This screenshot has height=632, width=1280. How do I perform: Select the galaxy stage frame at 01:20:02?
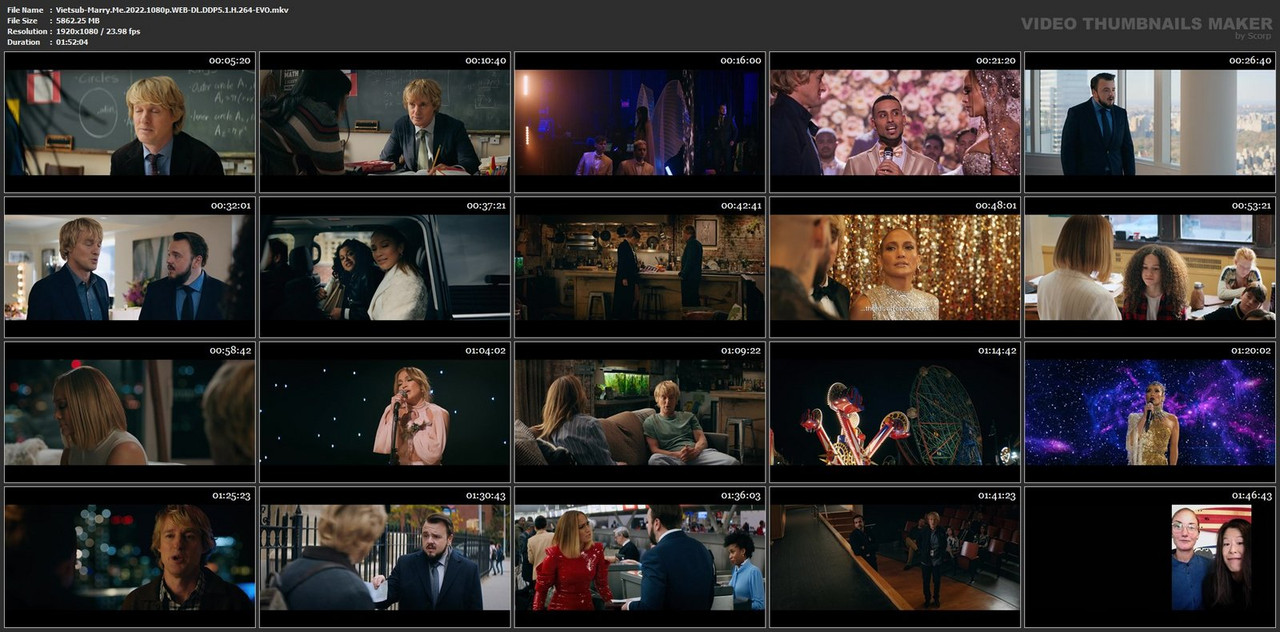point(1150,412)
